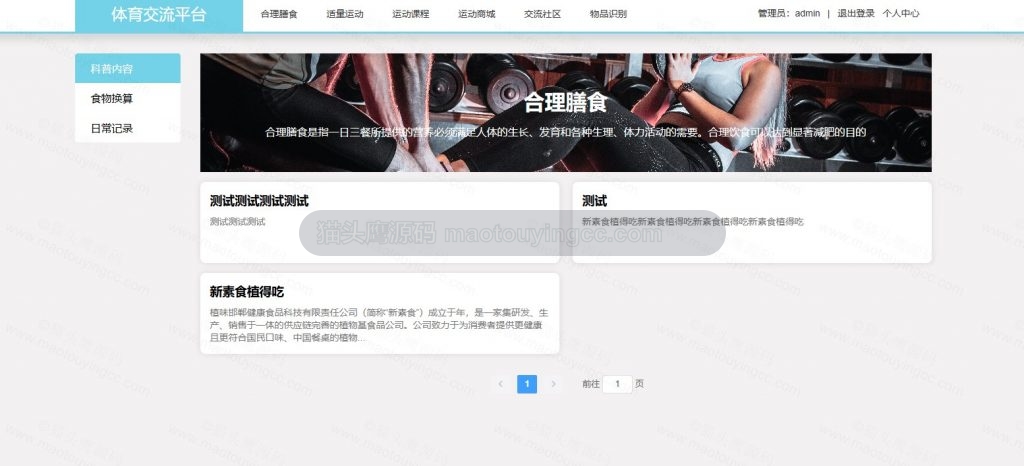Click the 体育交流平台 site logo
Image resolution: width=1024 pixels, height=466 pixels.
pos(159,15)
